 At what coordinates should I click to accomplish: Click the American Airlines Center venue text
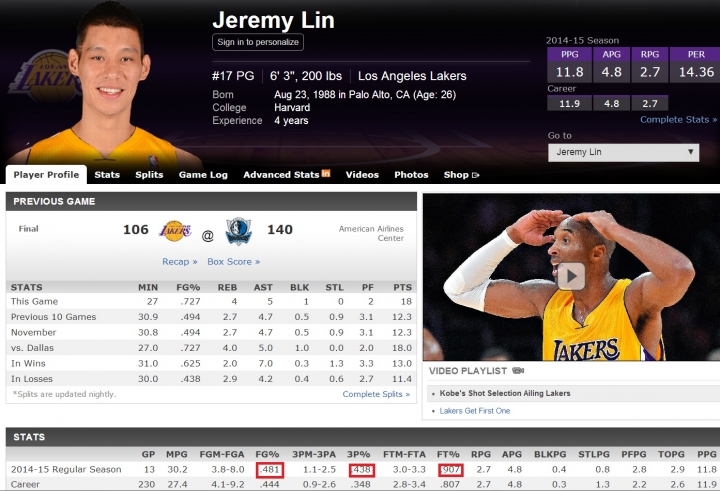coord(371,233)
